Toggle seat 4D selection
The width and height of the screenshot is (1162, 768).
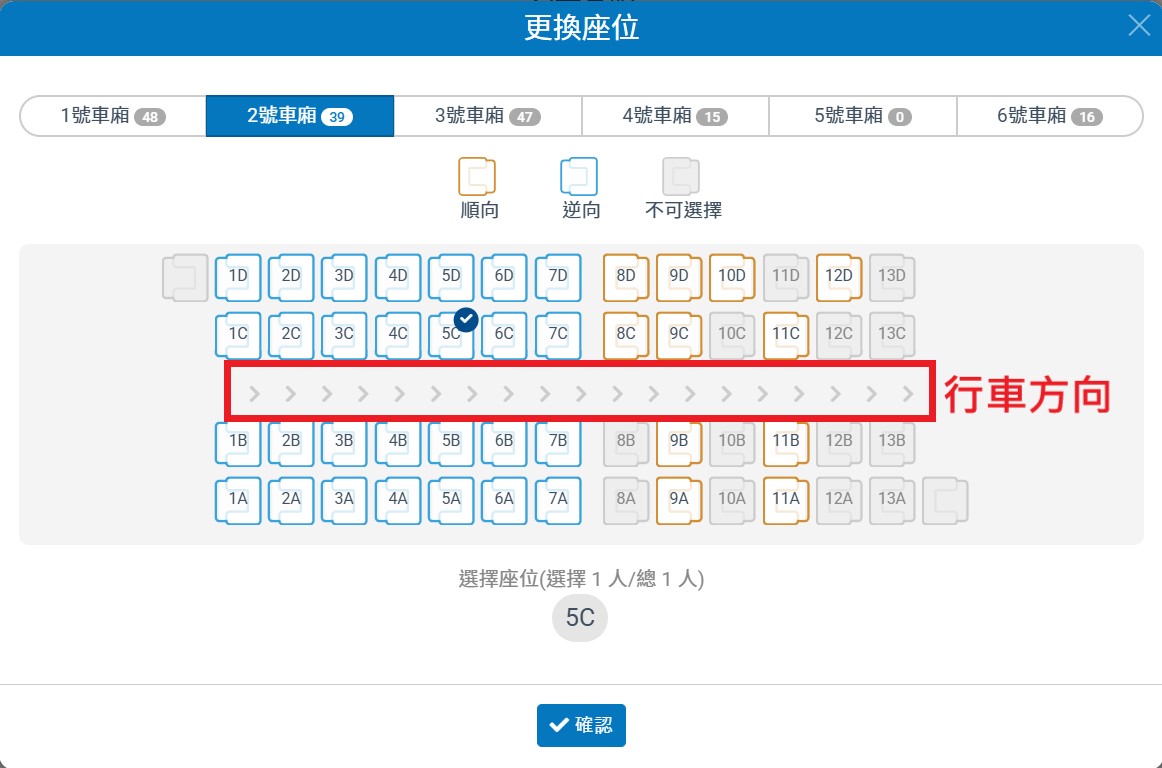[x=398, y=277]
